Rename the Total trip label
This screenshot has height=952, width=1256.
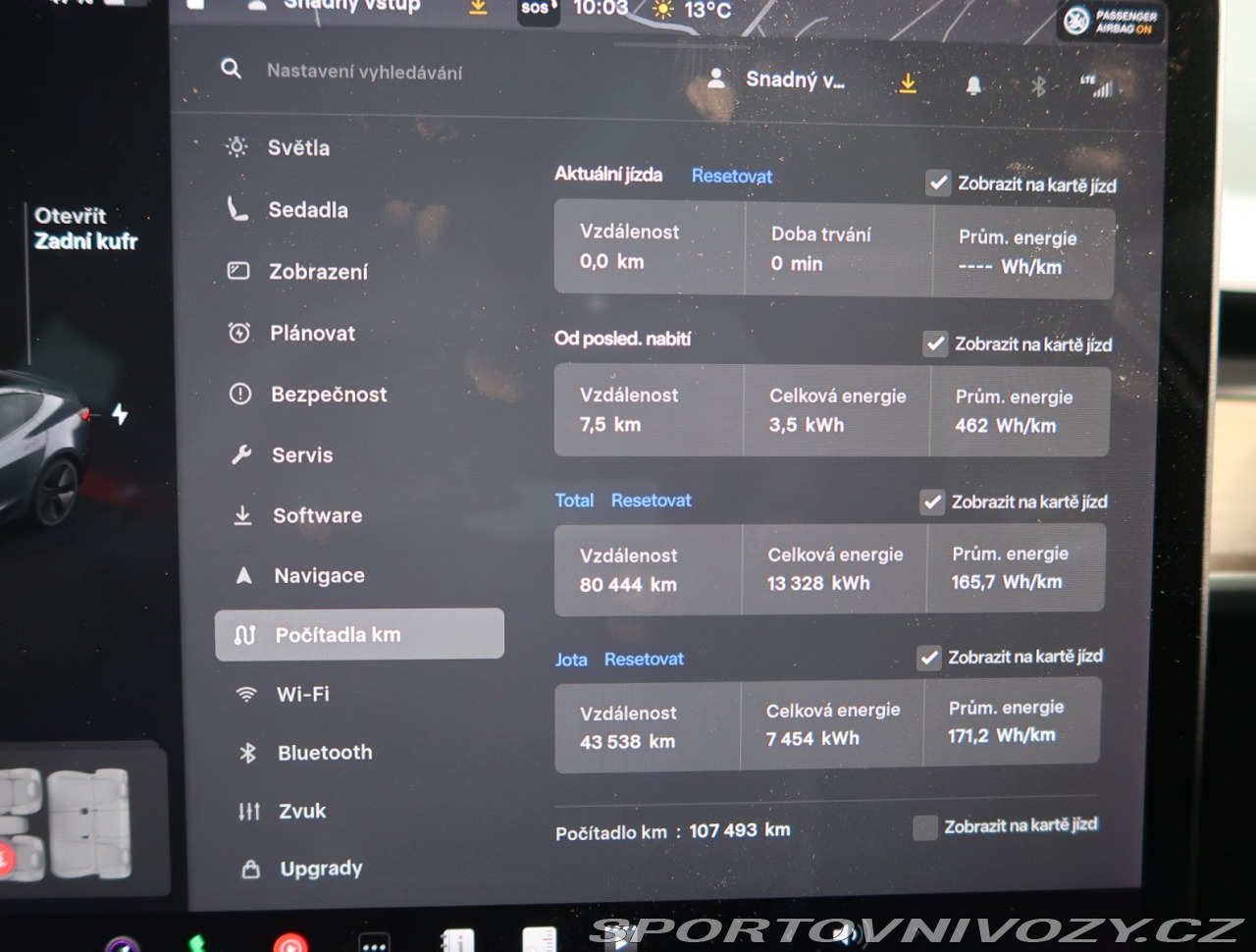point(574,501)
